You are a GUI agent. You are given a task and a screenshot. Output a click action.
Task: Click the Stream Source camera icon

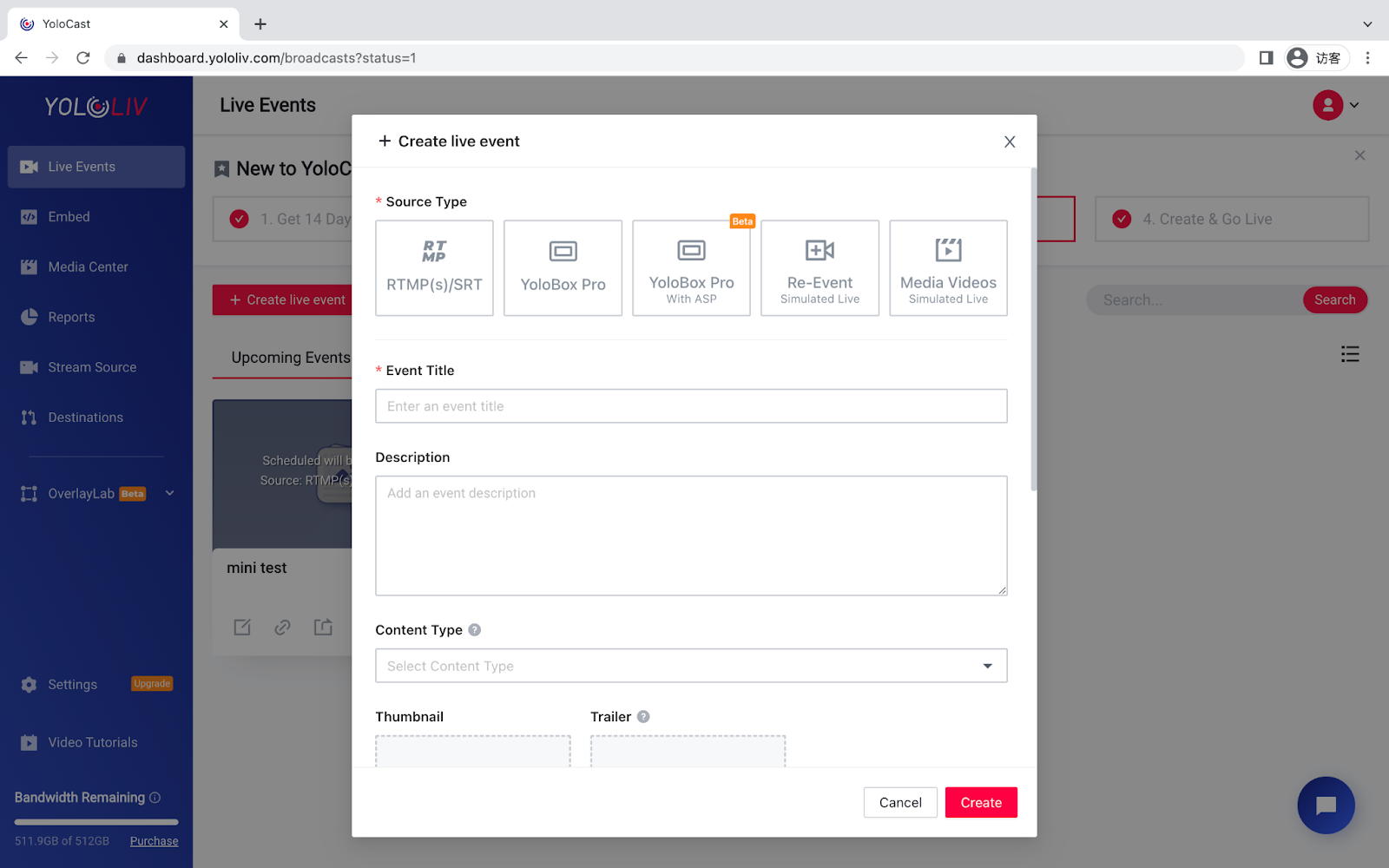30,367
